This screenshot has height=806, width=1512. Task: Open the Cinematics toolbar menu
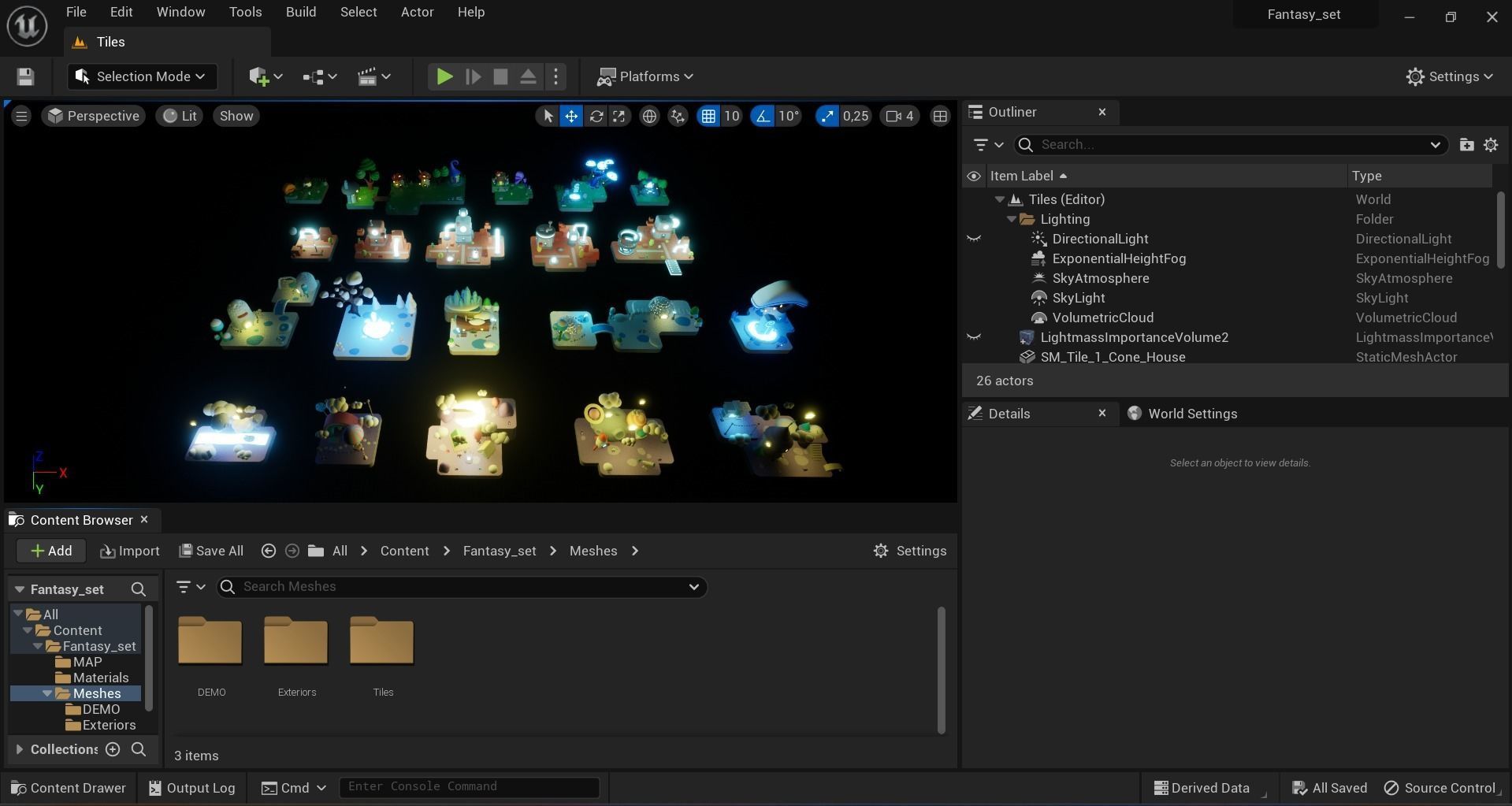pyautogui.click(x=373, y=76)
